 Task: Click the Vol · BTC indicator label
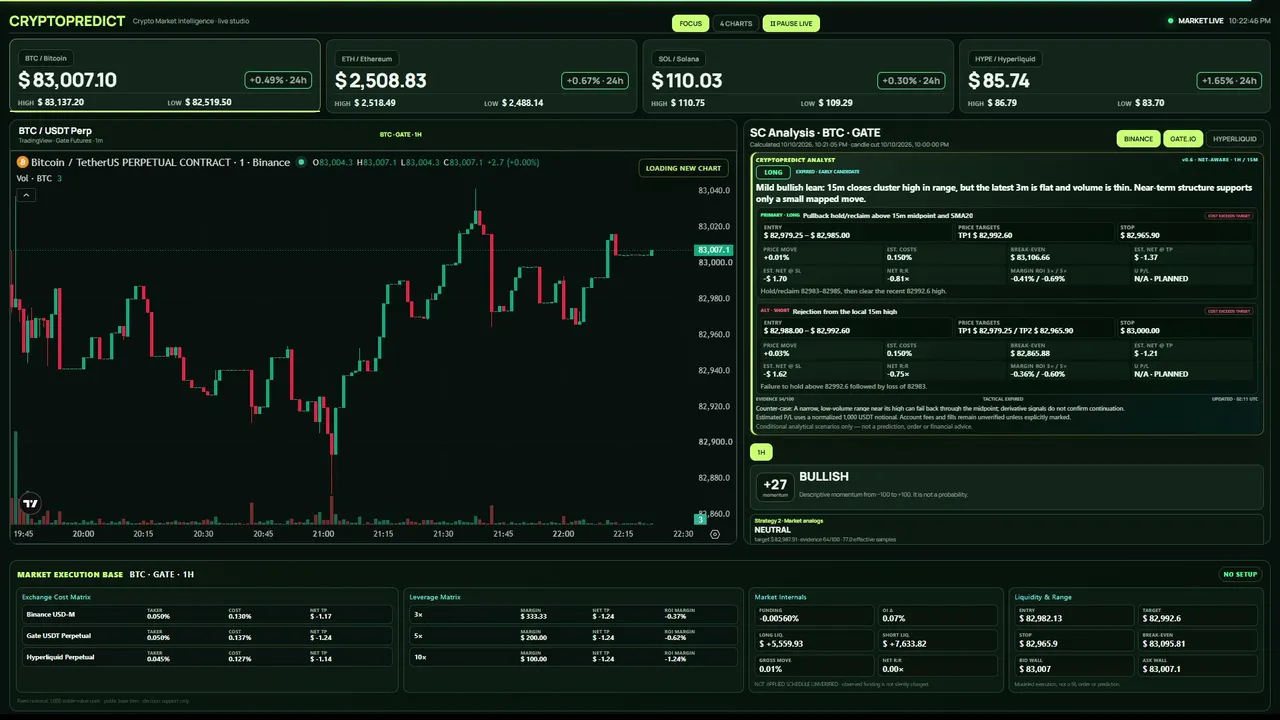pos(35,178)
